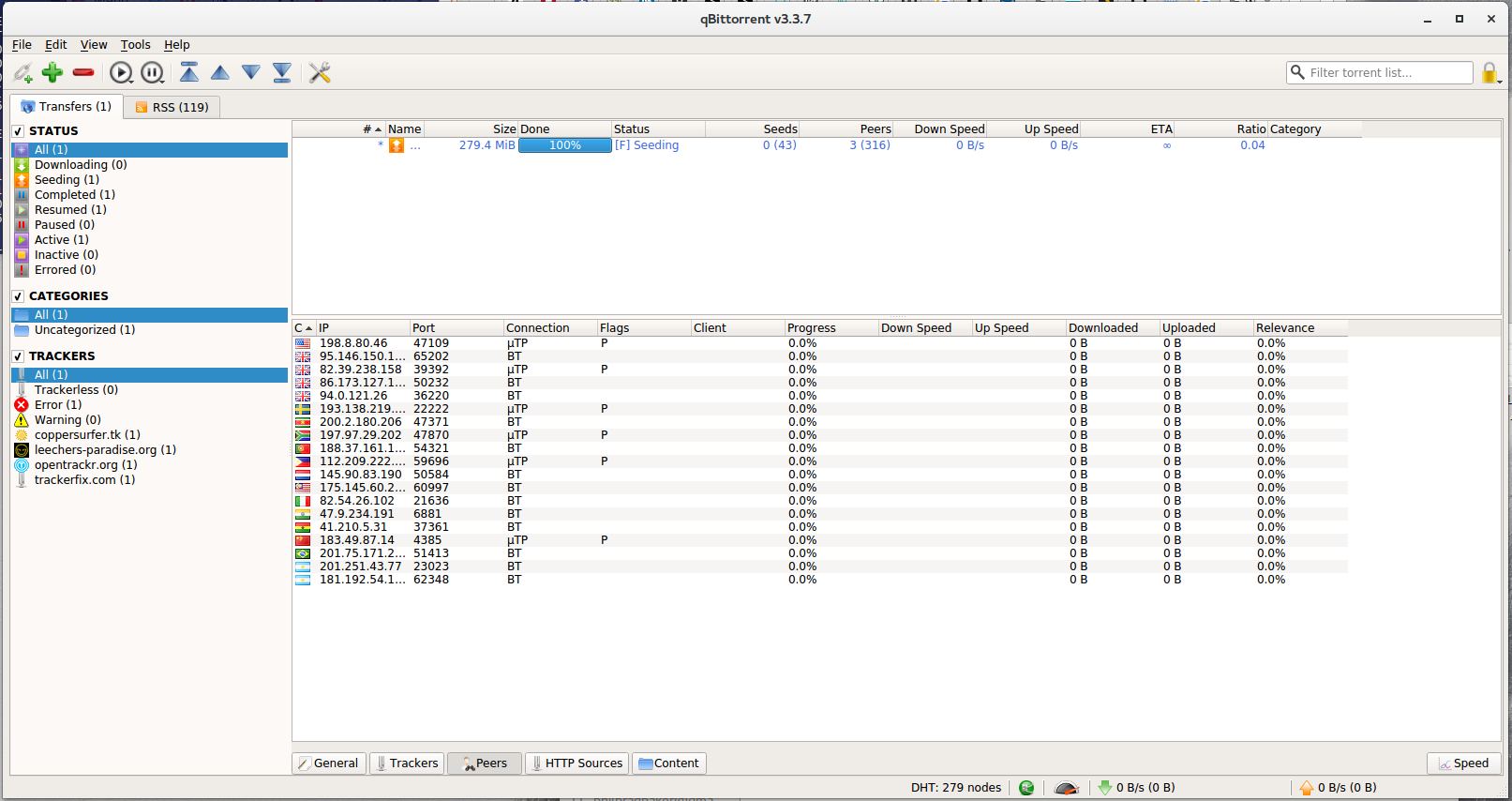Toggle the STATUS filter checkbox
1512x801 pixels.
click(18, 131)
